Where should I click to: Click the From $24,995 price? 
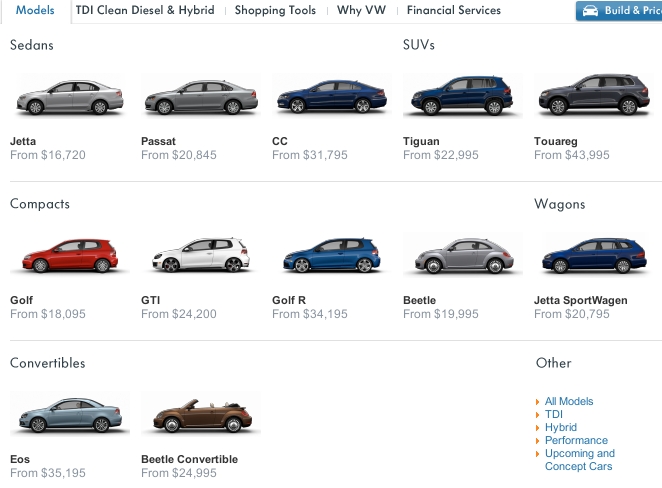coord(179,473)
